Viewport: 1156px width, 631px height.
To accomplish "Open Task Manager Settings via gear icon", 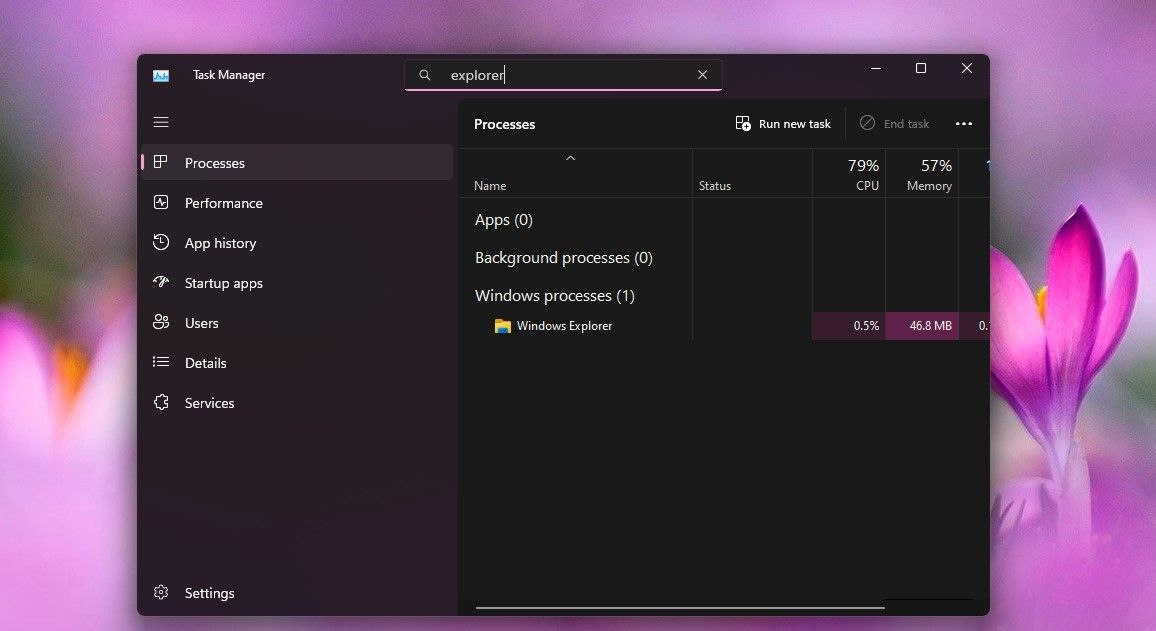I will [161, 592].
